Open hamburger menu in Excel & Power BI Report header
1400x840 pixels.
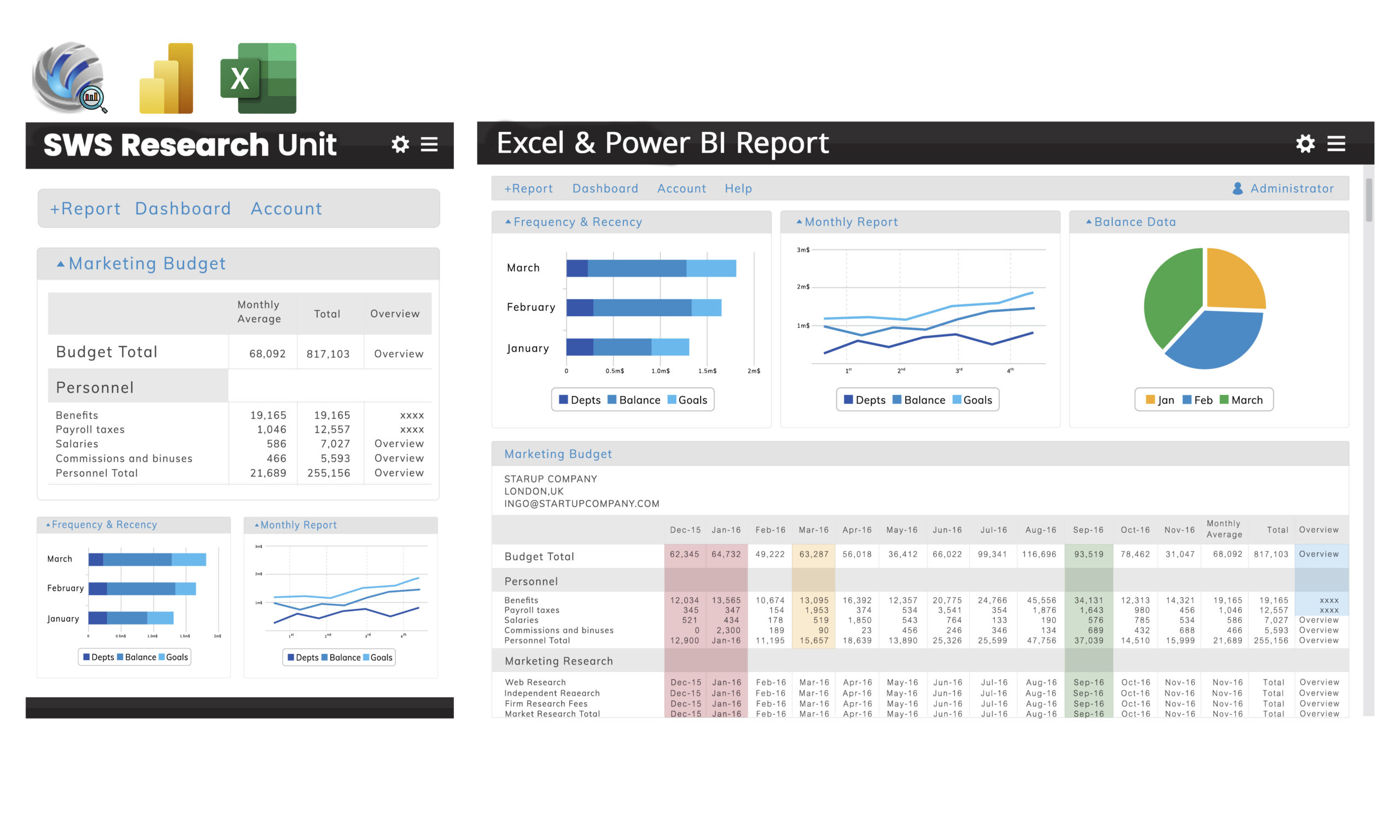[1336, 143]
